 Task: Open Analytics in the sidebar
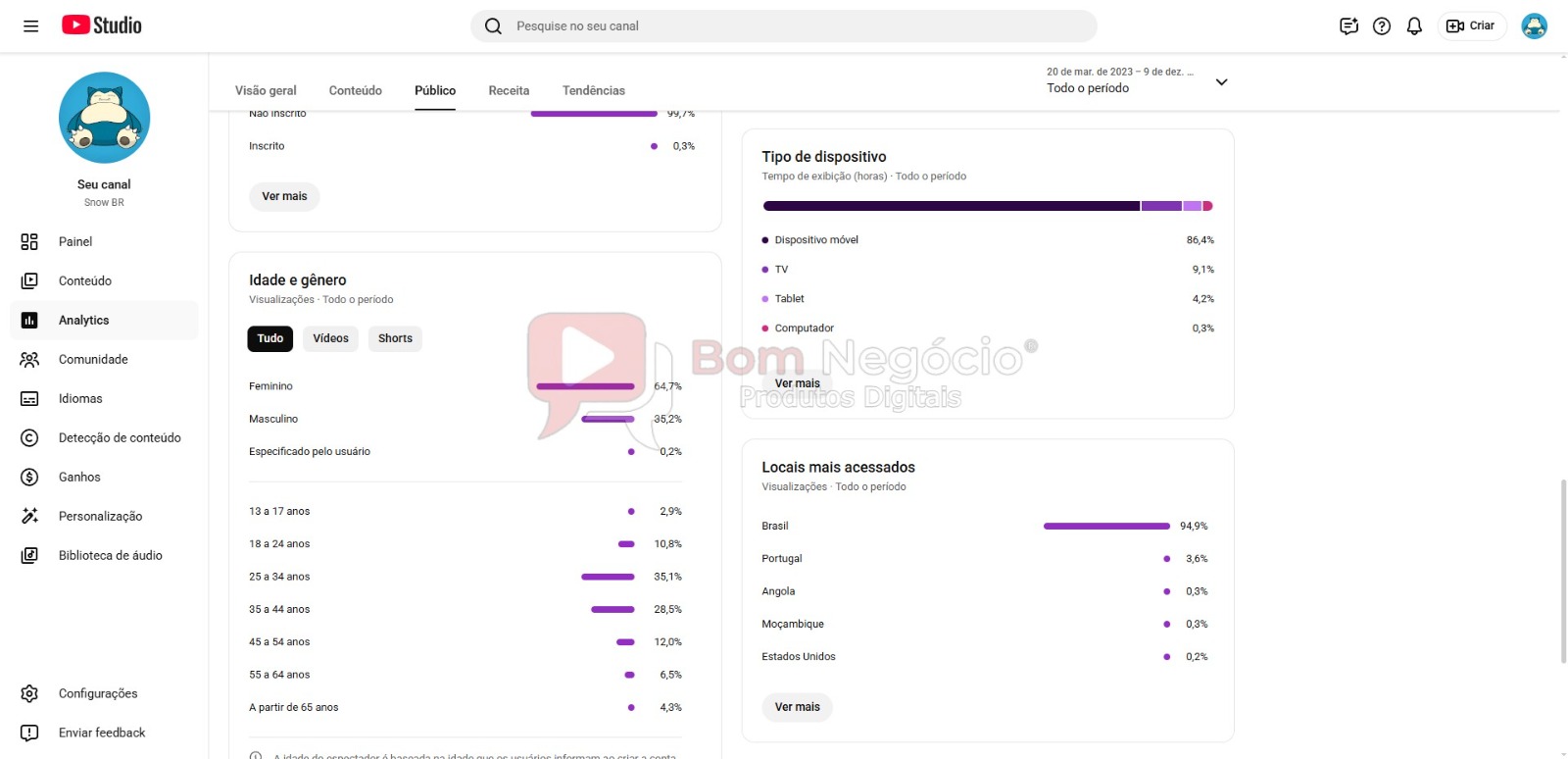[83, 321]
